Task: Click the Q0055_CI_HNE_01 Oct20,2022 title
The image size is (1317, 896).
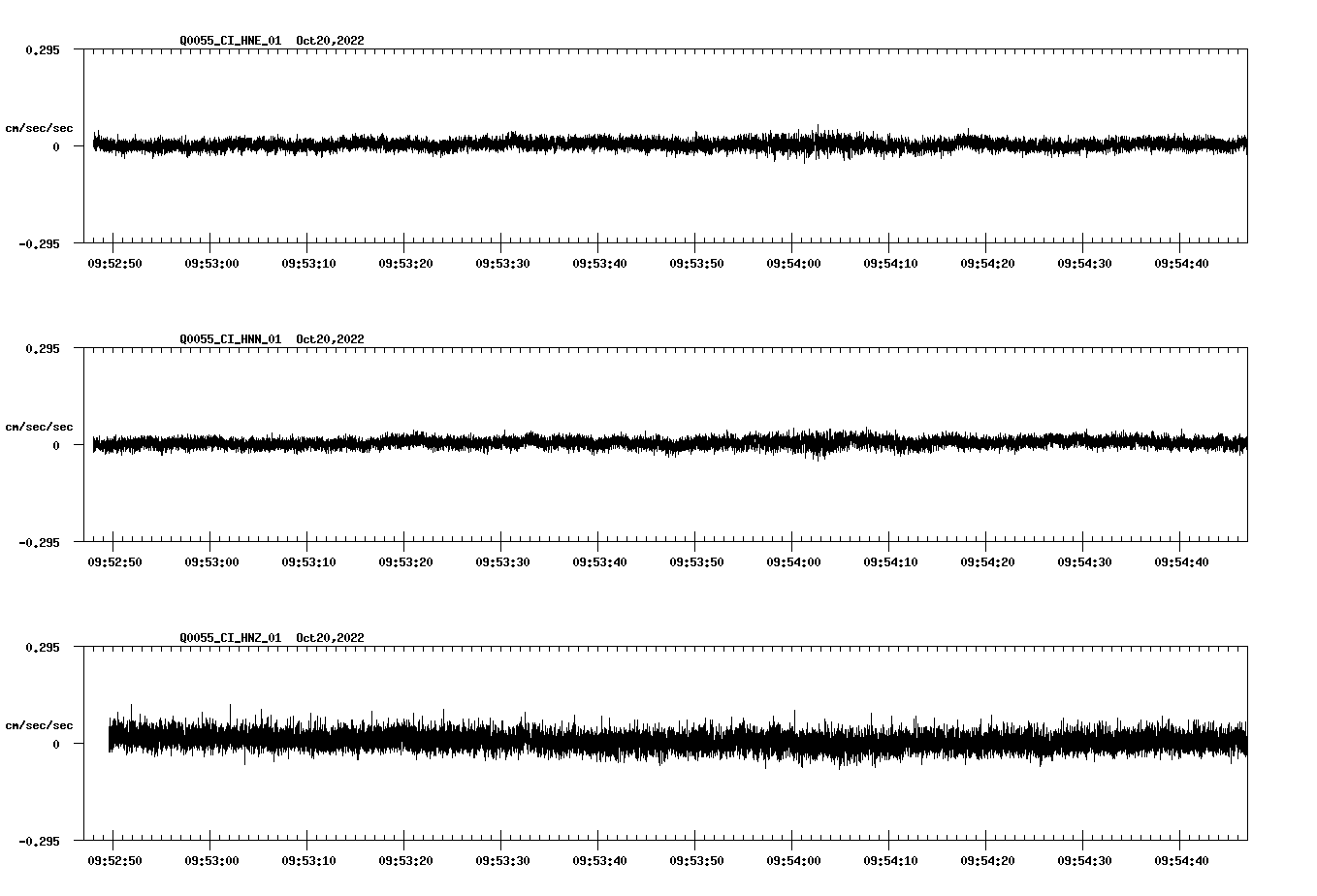Action: tap(272, 41)
